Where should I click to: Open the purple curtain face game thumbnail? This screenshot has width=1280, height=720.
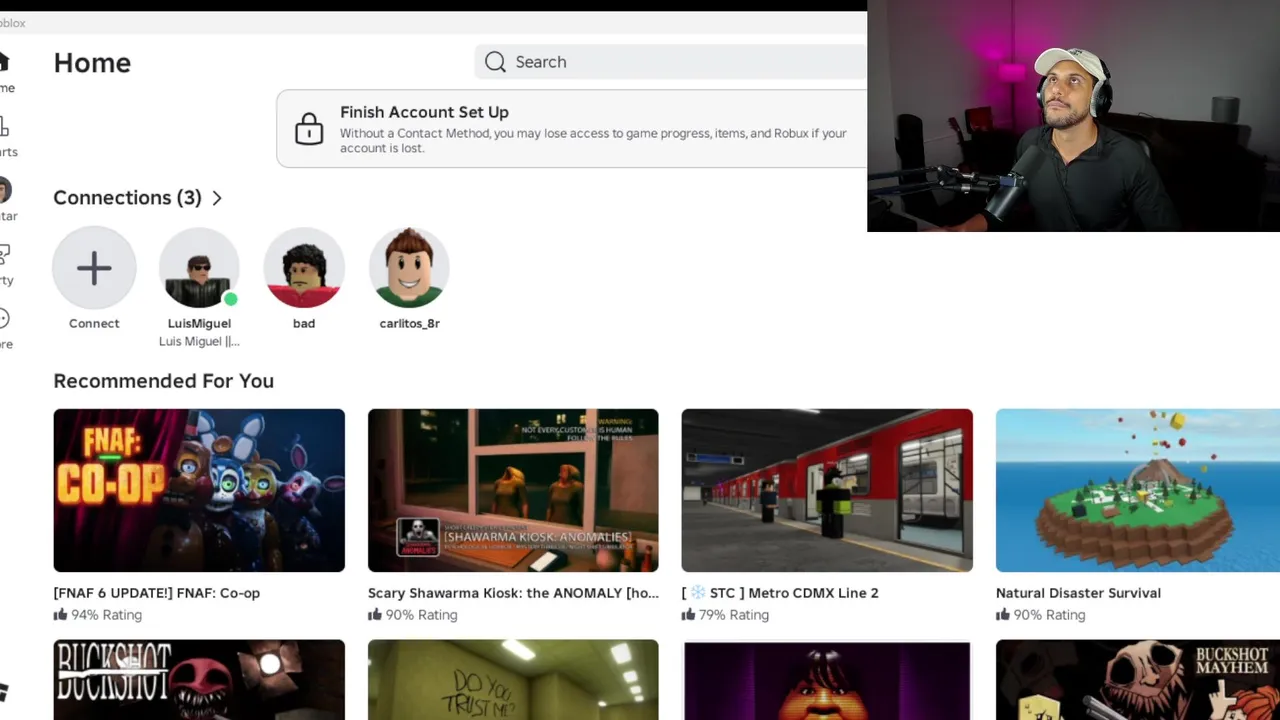(827, 680)
